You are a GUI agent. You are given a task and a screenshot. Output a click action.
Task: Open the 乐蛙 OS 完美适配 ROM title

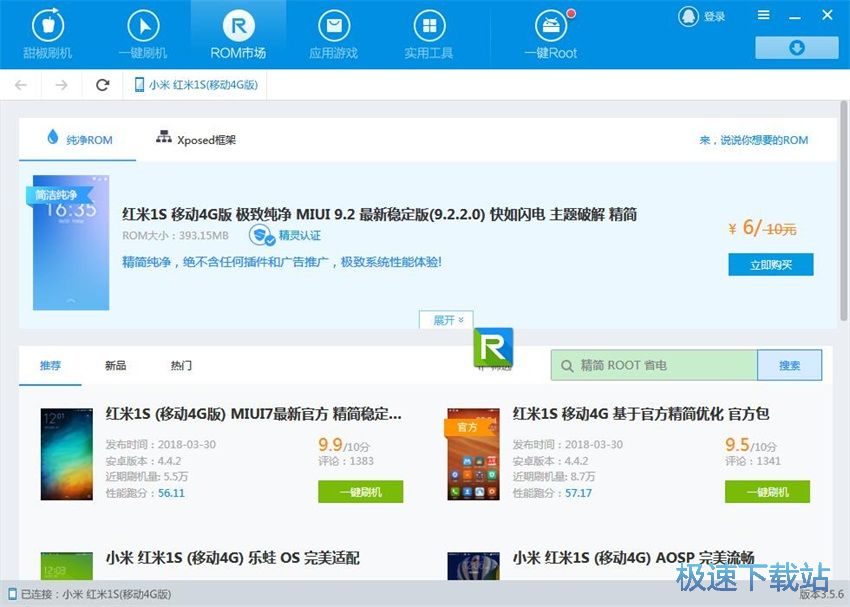coord(233,558)
